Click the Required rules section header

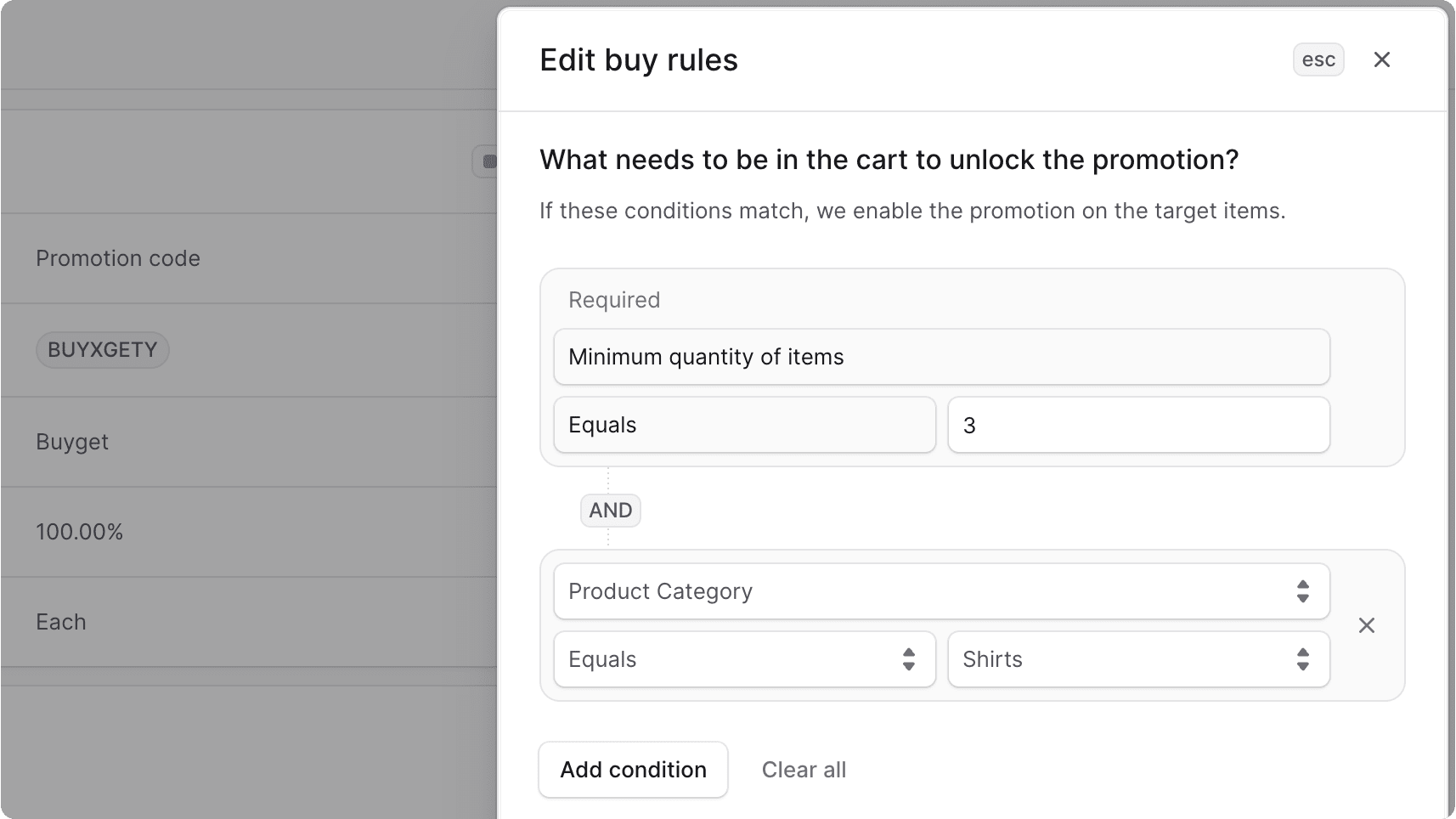614,299
